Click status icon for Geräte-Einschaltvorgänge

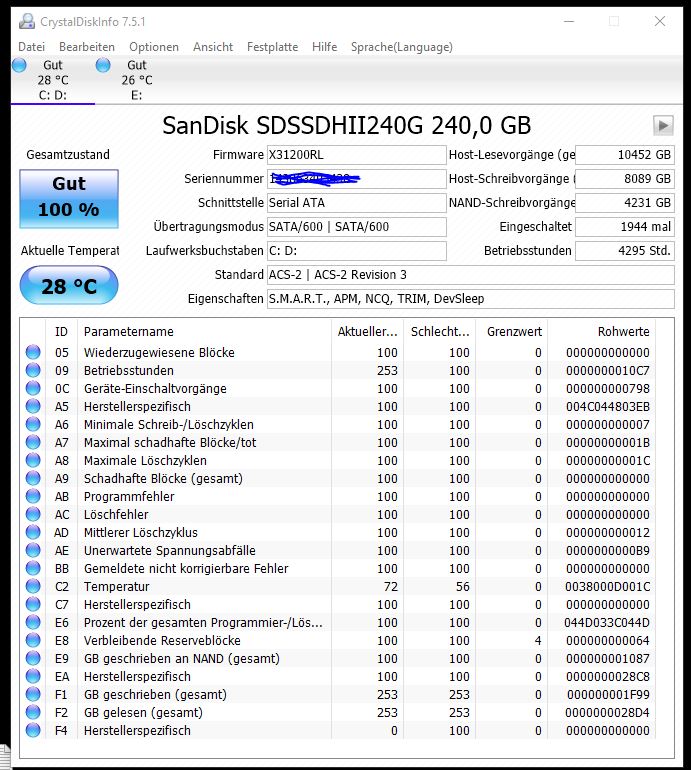click(x=33, y=388)
